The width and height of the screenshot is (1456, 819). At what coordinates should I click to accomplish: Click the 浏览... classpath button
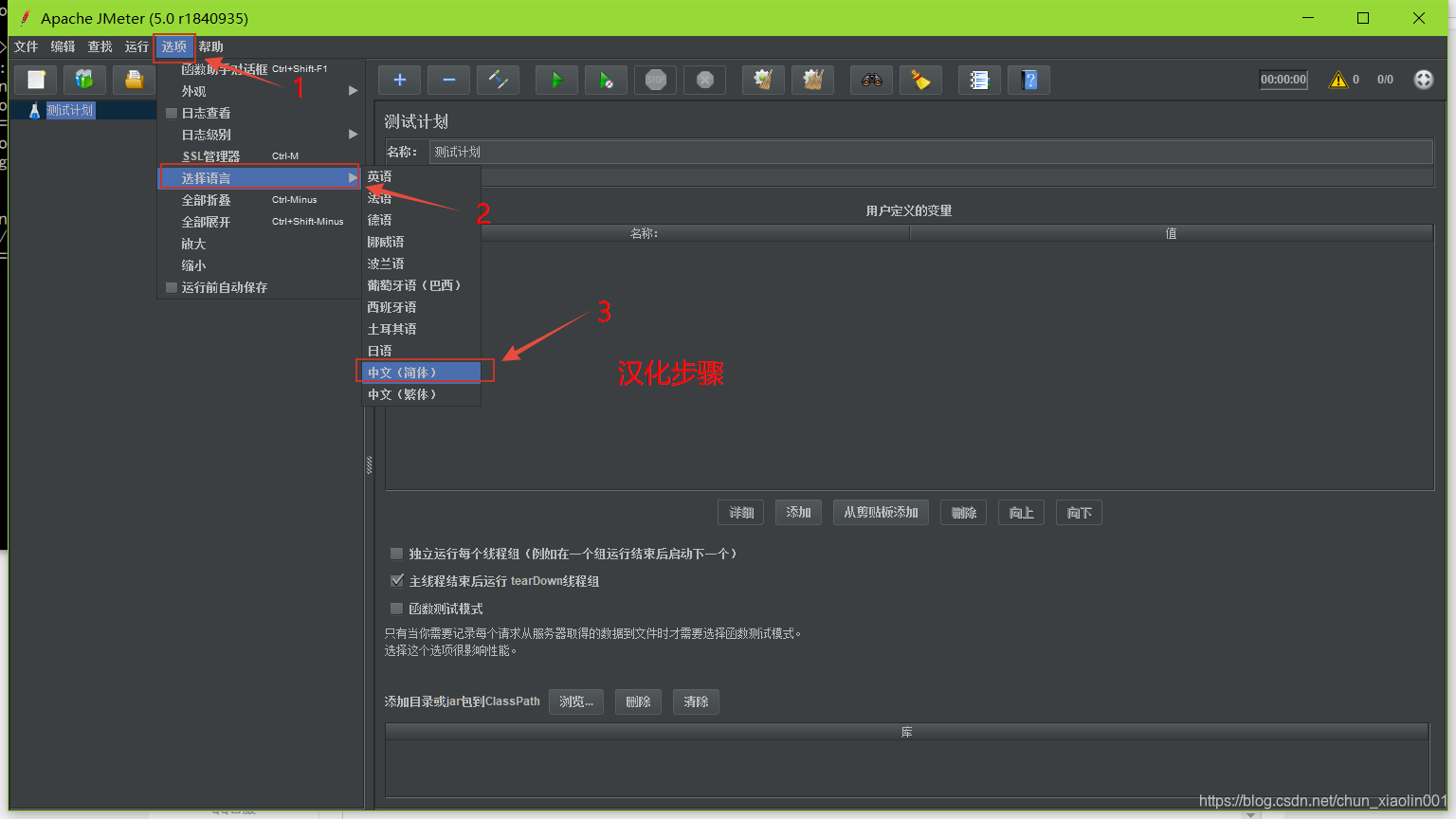tap(576, 702)
